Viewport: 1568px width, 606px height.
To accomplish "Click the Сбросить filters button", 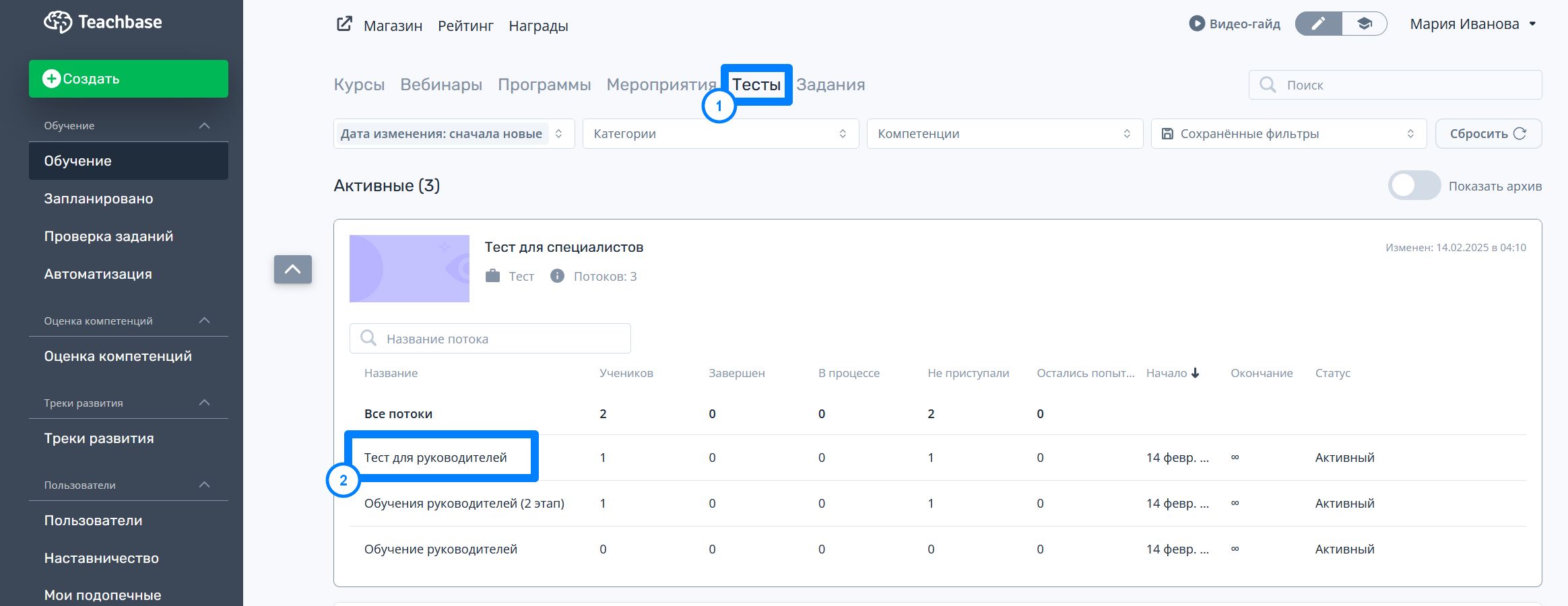I will [1489, 133].
